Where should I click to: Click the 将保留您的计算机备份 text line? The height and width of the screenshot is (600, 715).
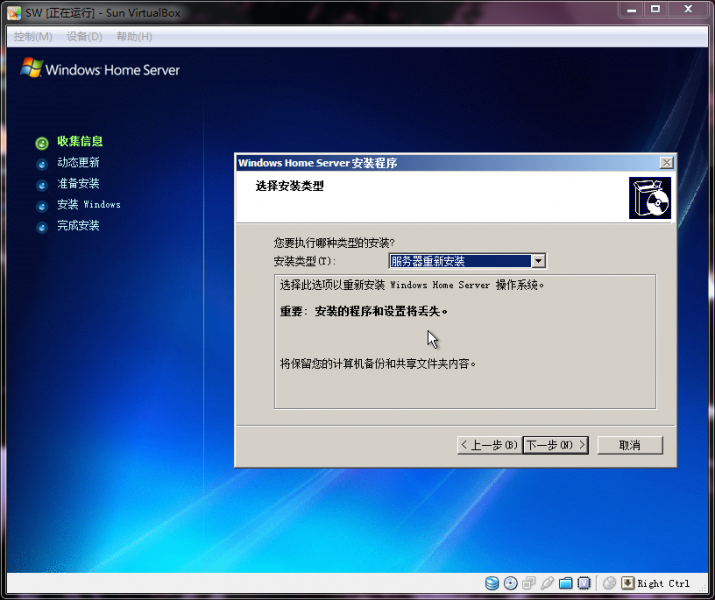click(378, 364)
